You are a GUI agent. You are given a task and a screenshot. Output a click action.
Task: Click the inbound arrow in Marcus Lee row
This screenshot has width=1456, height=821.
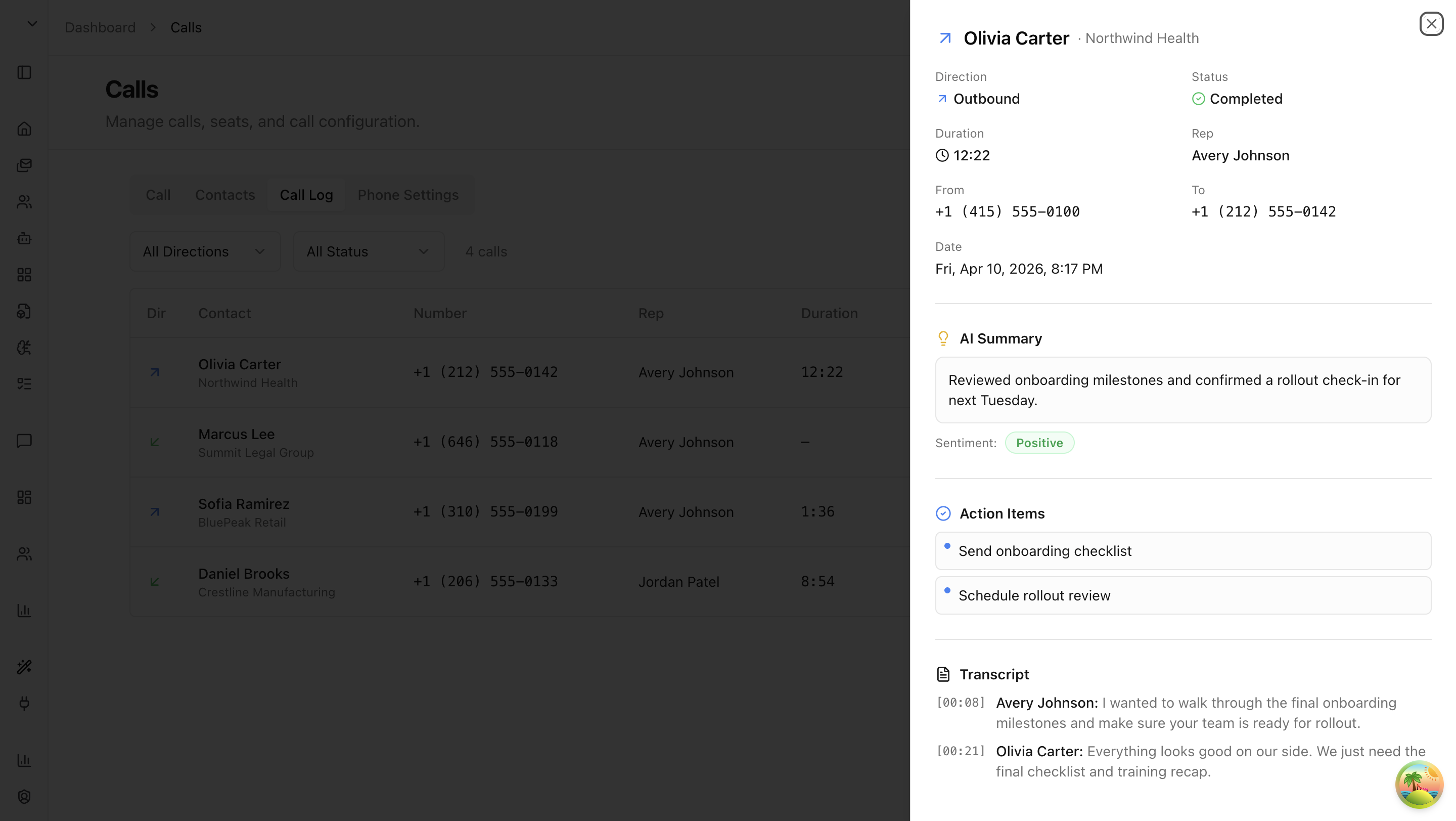[x=154, y=442]
